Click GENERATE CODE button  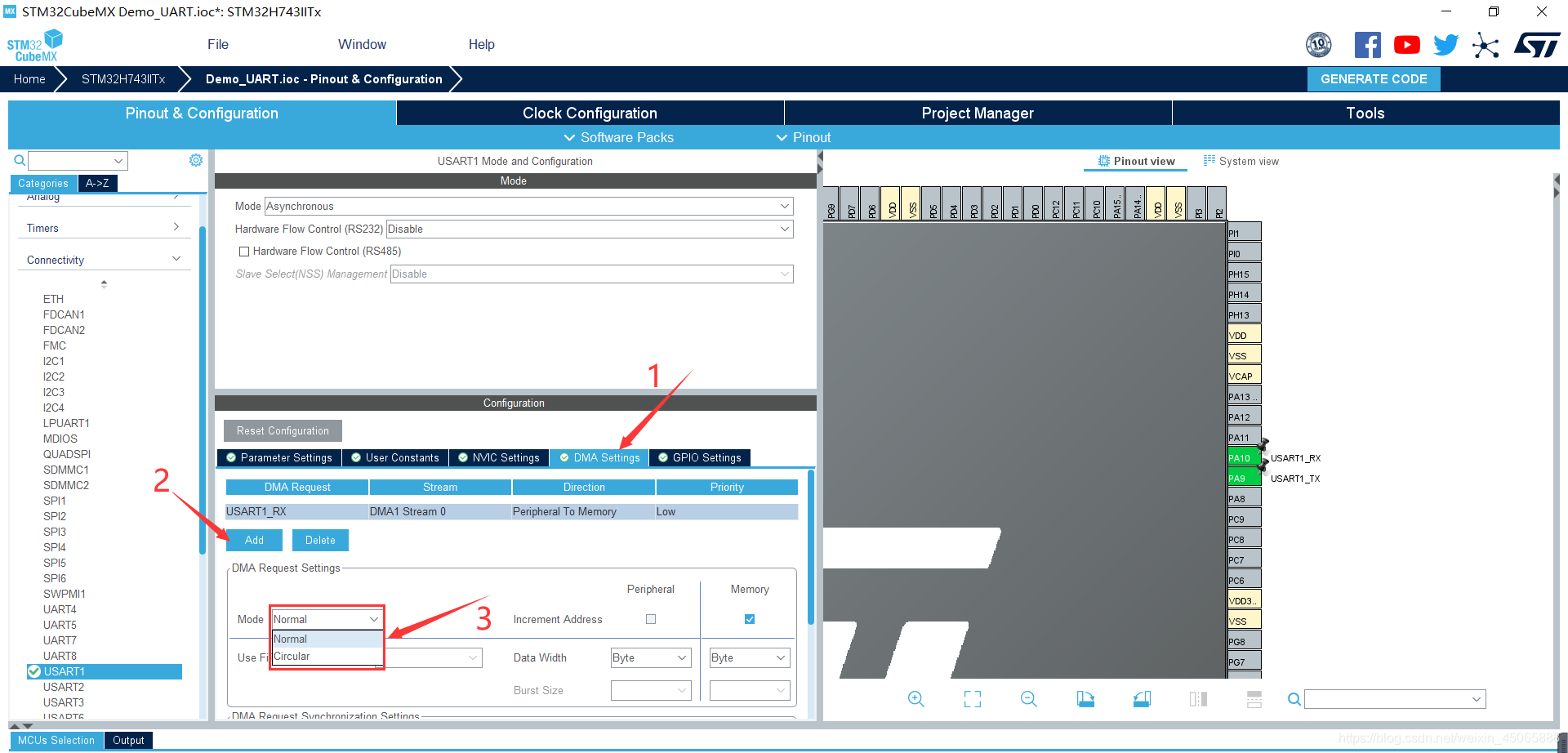(1374, 79)
